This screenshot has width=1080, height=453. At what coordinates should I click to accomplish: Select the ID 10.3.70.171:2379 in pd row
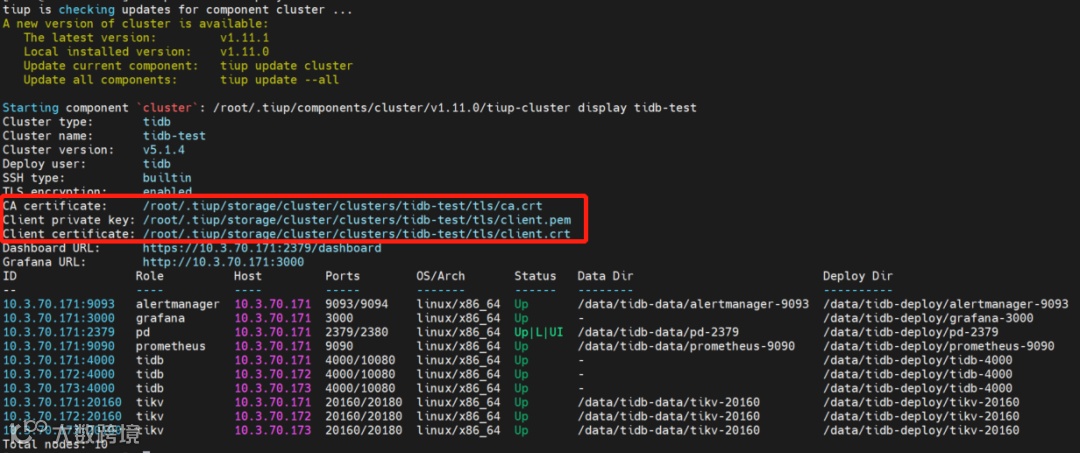click(59, 332)
